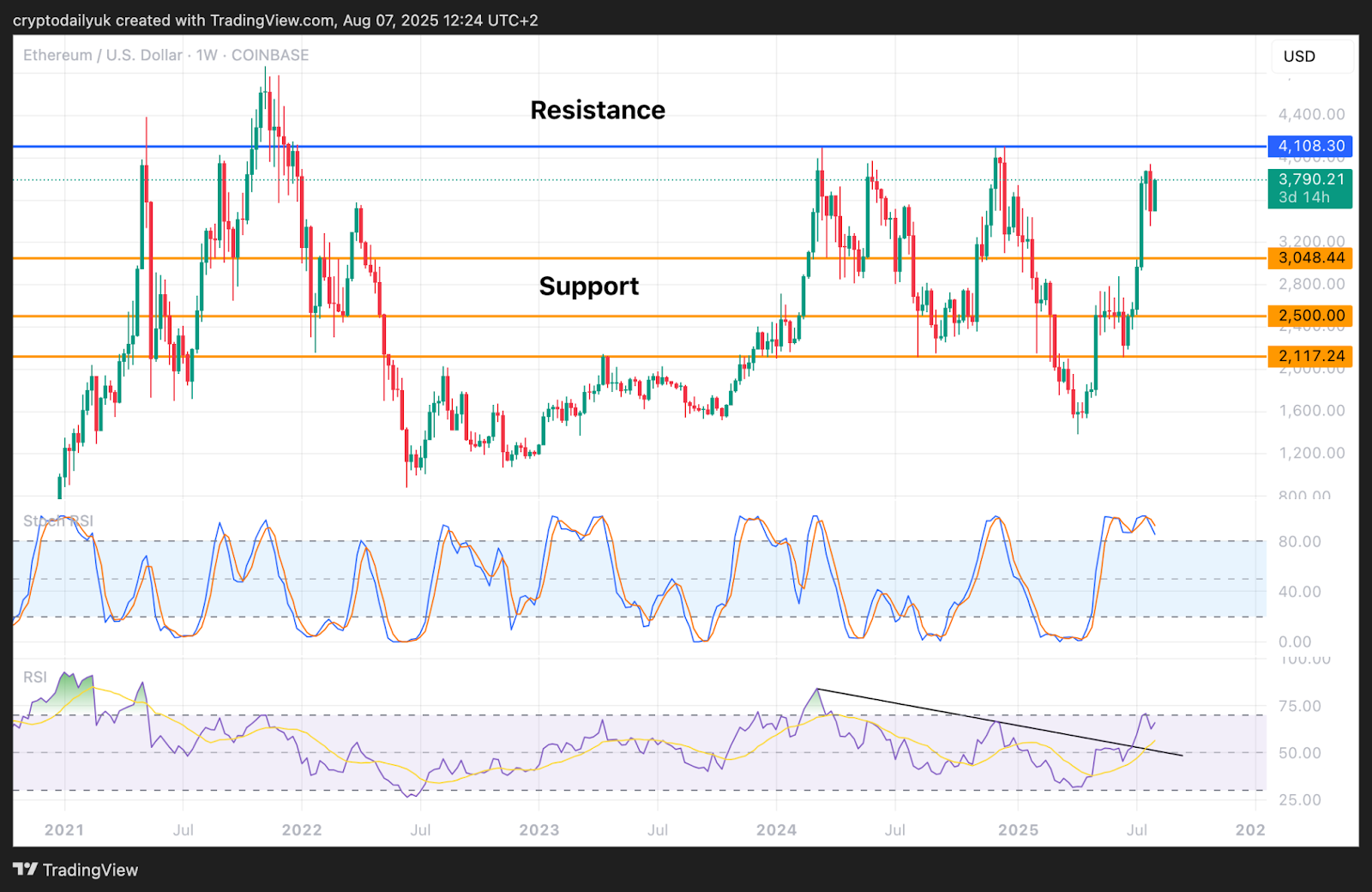1372x892 pixels.
Task: Select the orange 2,117.24 price label
Action: (1309, 356)
